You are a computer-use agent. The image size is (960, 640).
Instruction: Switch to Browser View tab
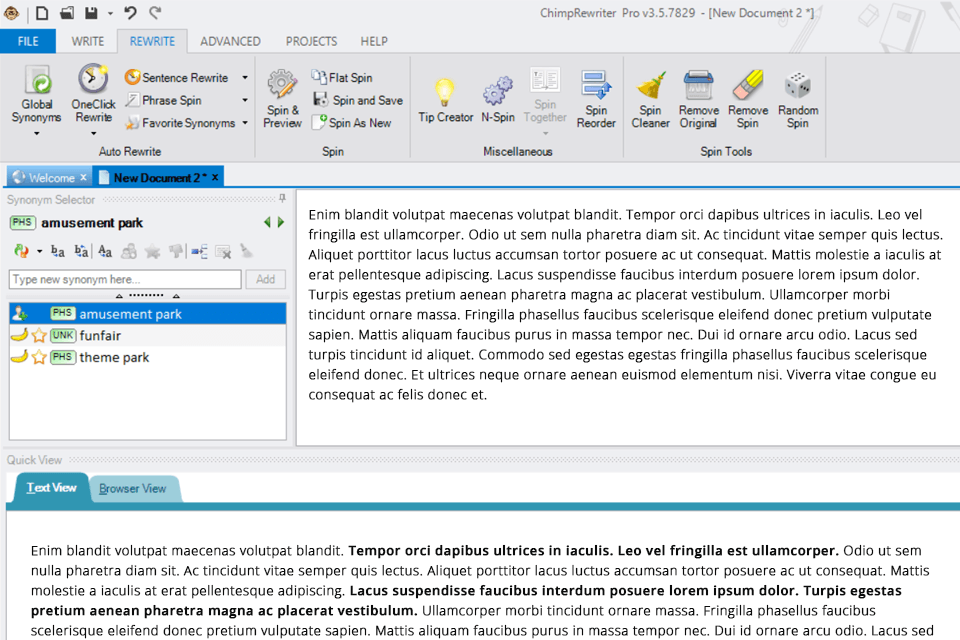click(133, 489)
